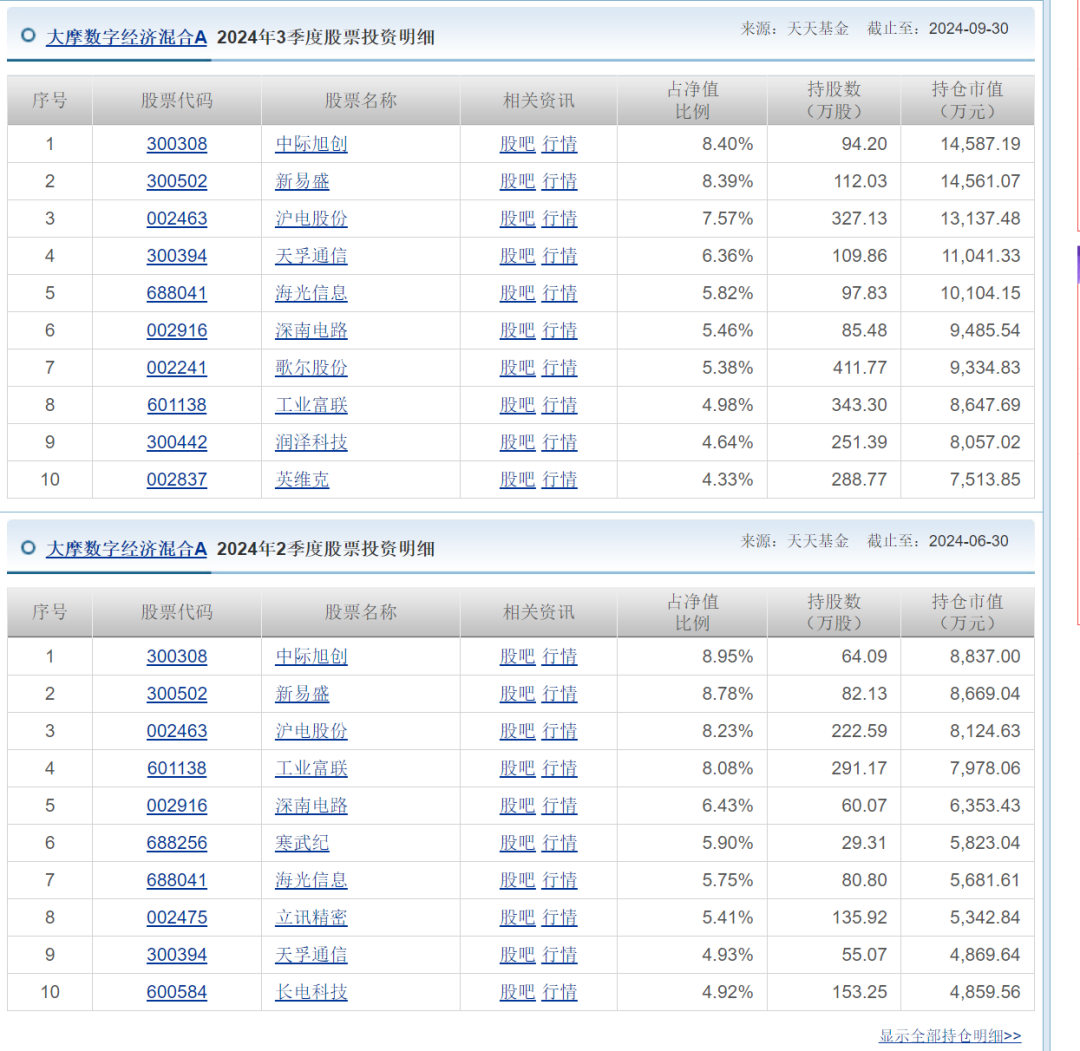This screenshot has height=1051, width=1080.
Task: Open 歌尔股份 stock name link
Action: click(x=311, y=367)
